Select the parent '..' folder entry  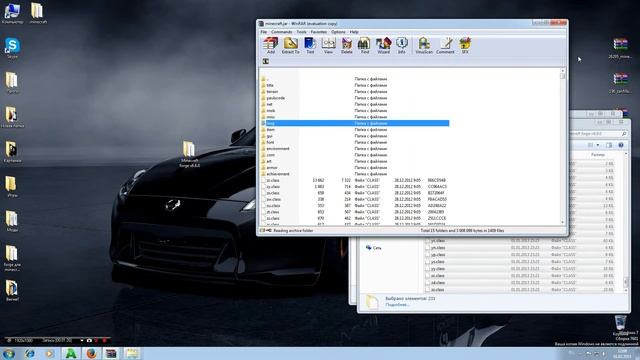coord(355,79)
